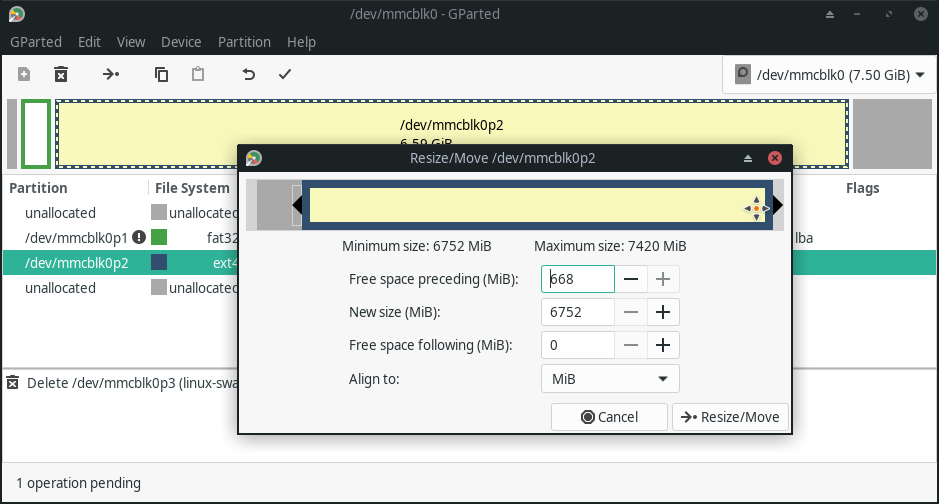Click the dark blue ext4 color square
This screenshot has width=939, height=504.
[159, 263]
